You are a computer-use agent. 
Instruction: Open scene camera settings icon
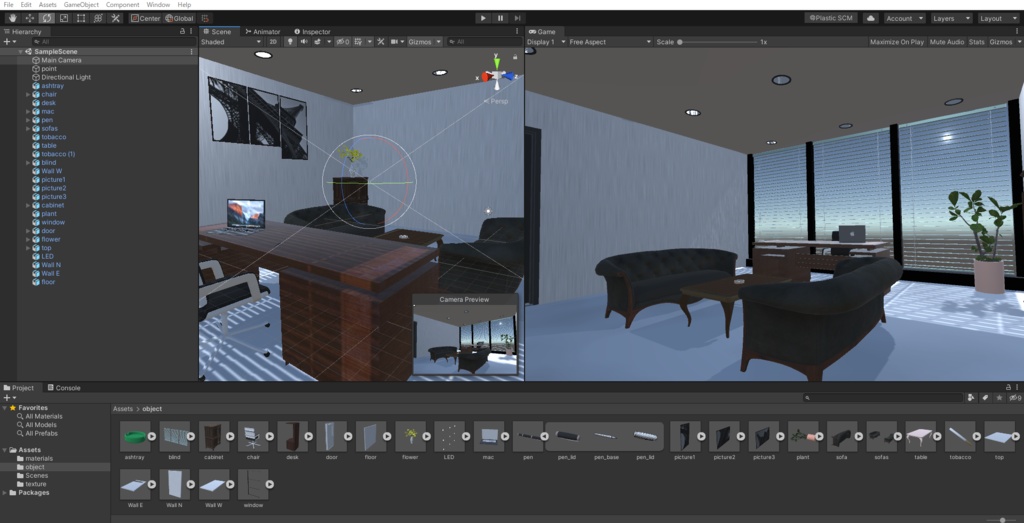(394, 42)
